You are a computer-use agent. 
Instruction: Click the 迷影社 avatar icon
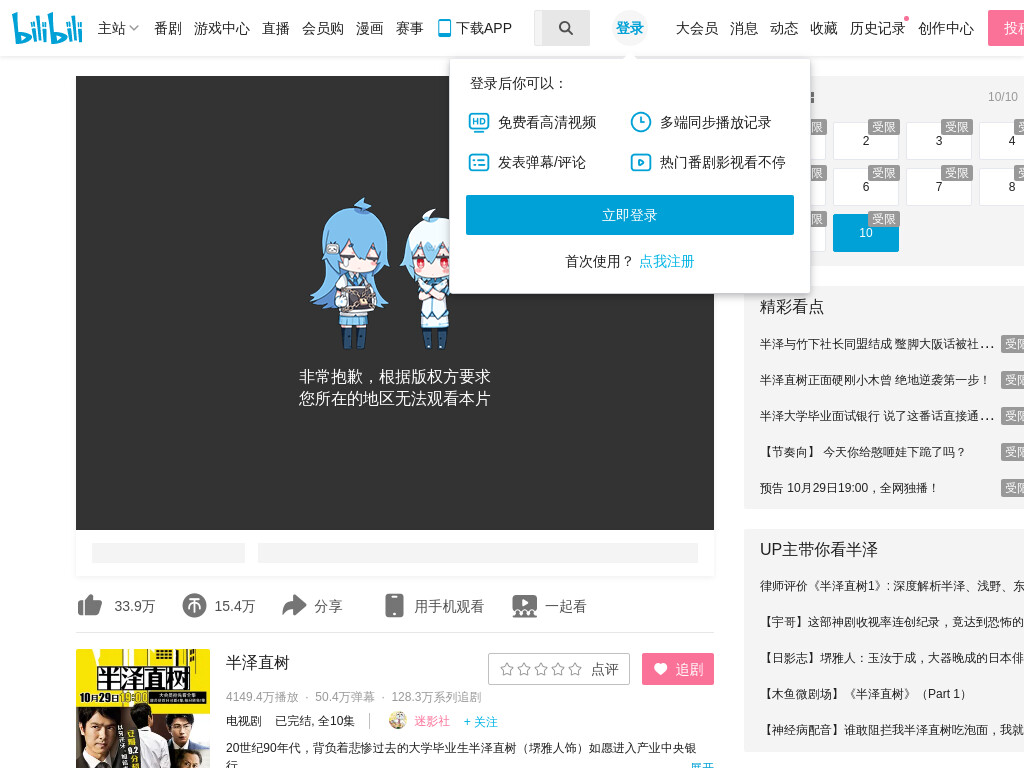click(x=398, y=720)
